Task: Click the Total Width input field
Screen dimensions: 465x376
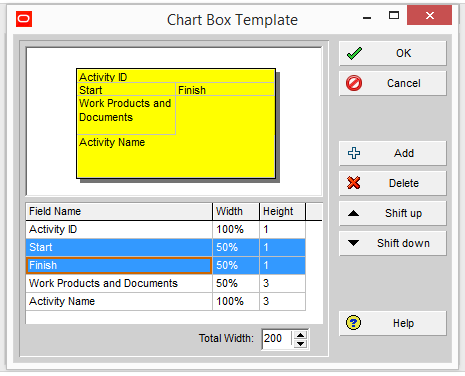Action: tap(278, 339)
